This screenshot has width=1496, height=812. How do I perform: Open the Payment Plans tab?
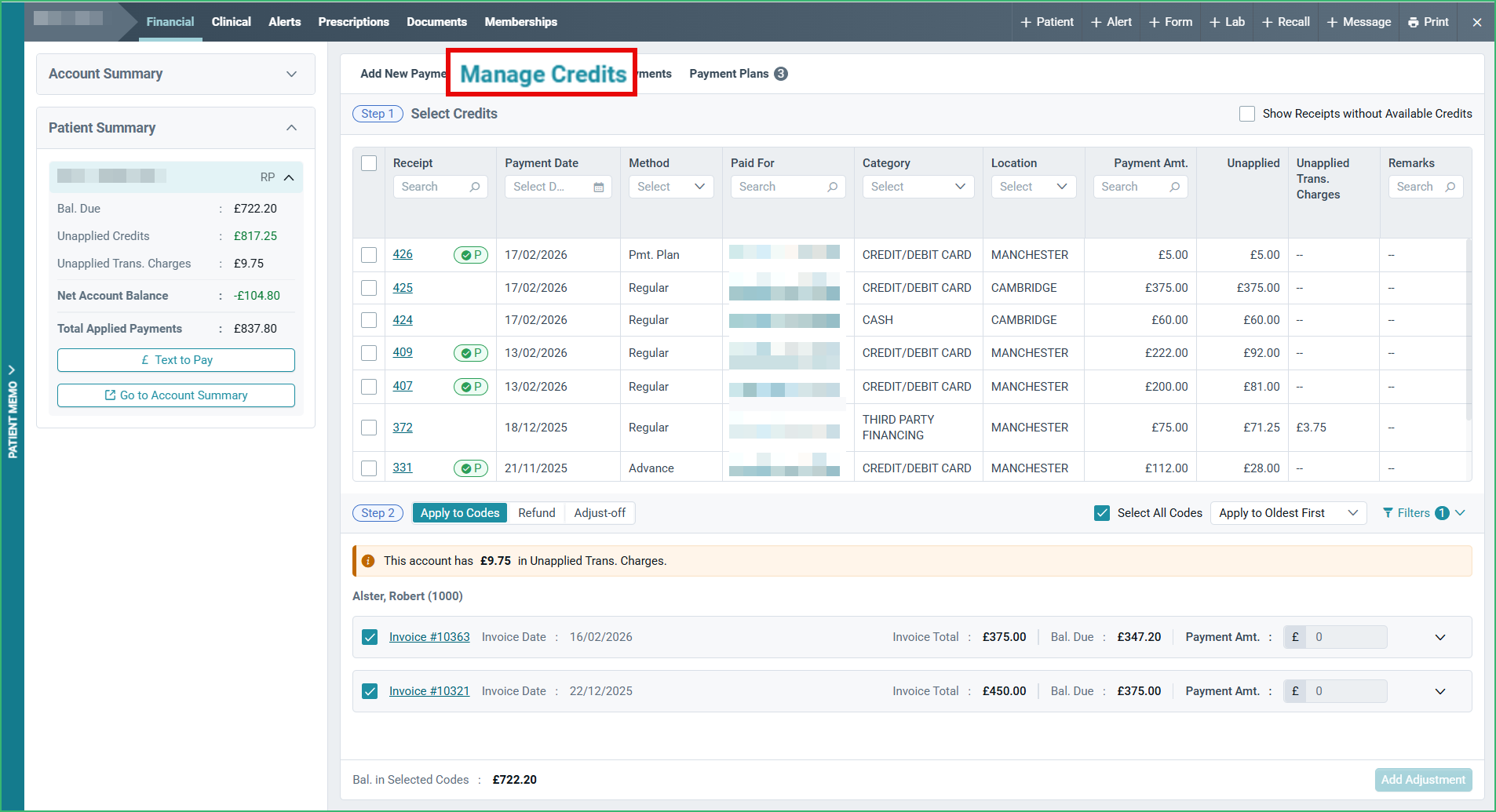739,74
